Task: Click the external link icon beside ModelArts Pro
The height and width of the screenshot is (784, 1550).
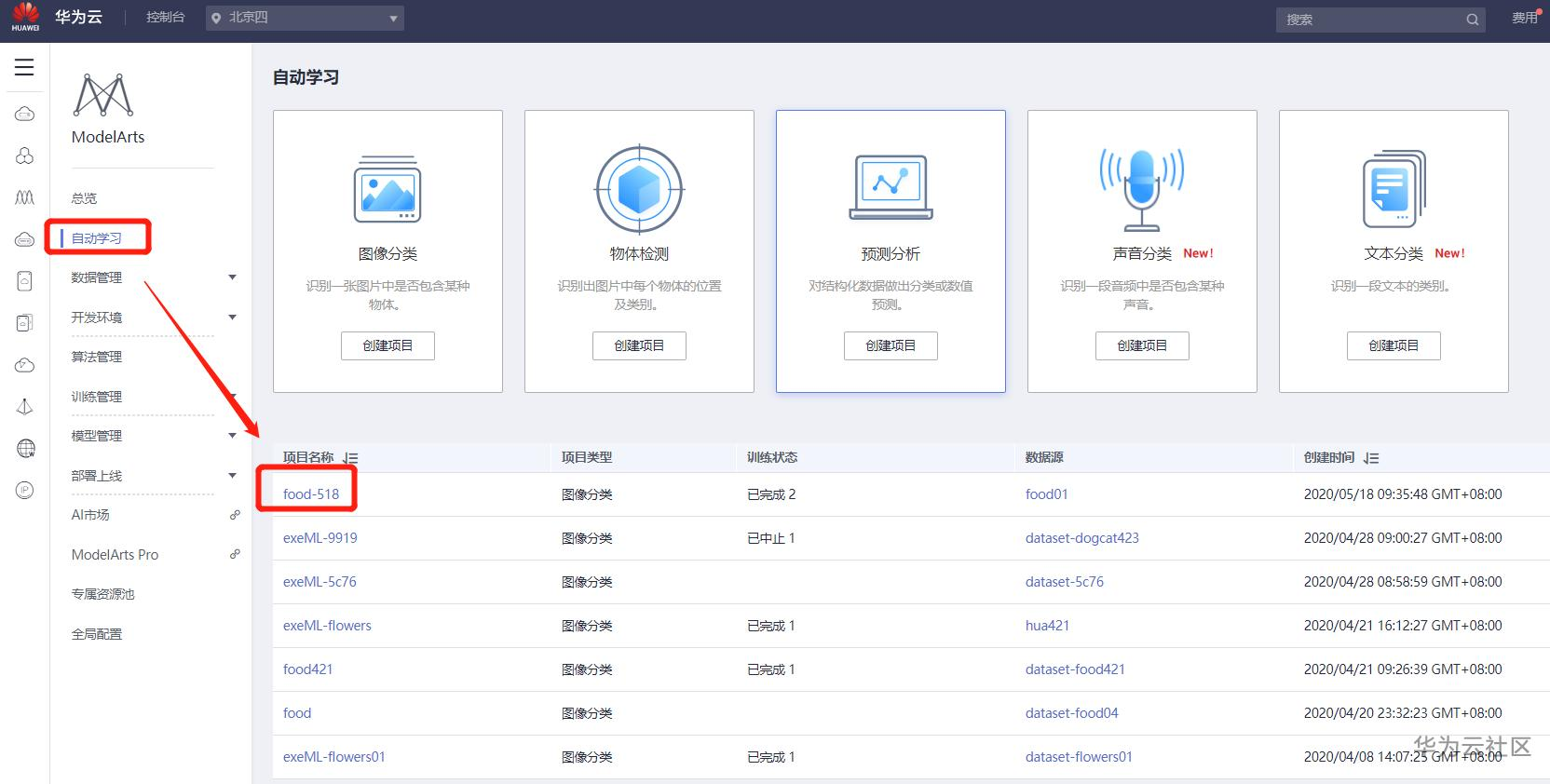Action: (235, 554)
